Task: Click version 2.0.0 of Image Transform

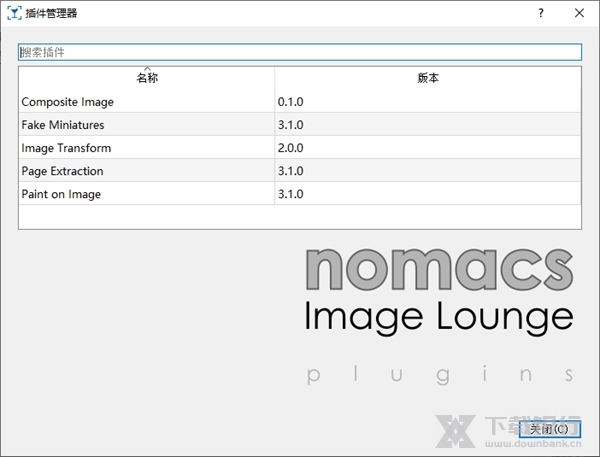Action: click(290, 148)
